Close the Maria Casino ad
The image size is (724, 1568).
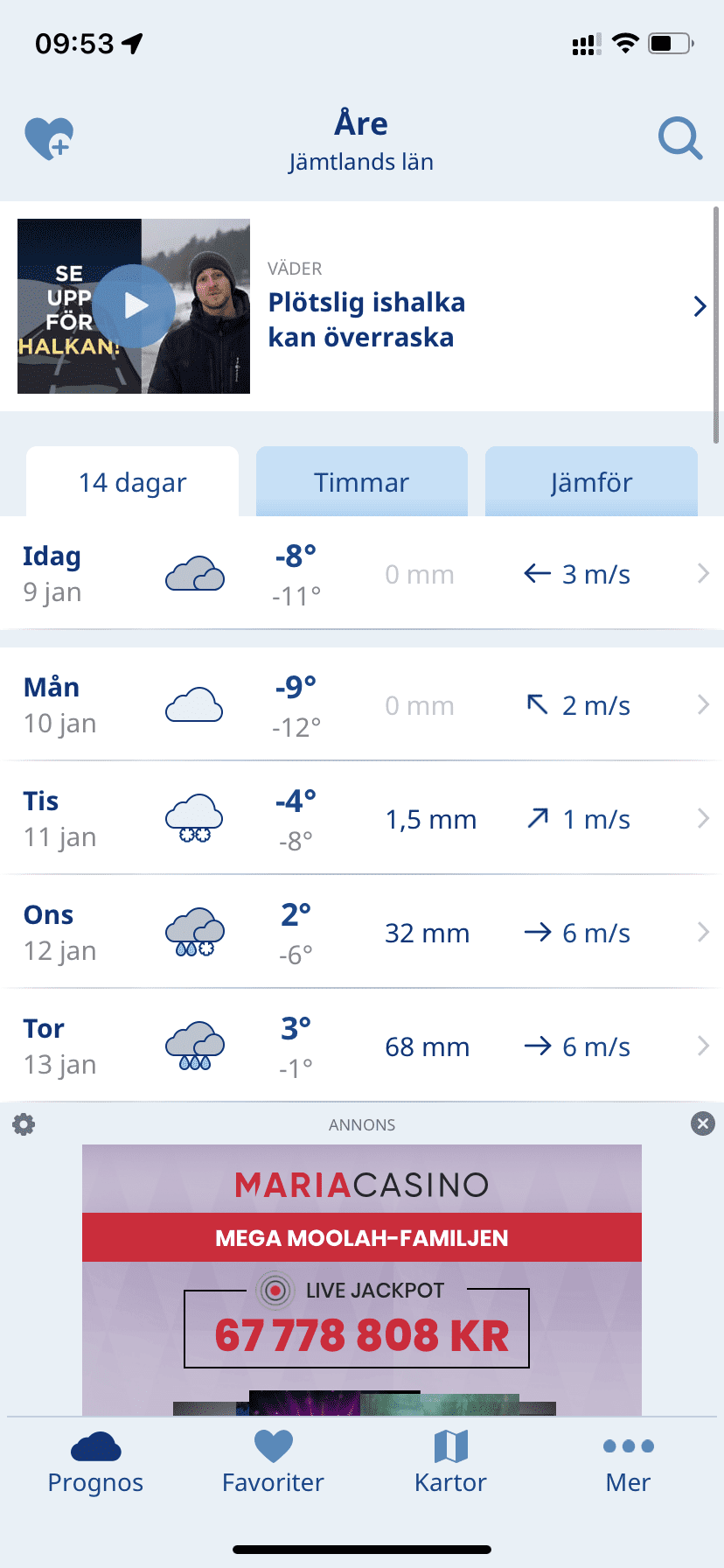tap(703, 1123)
